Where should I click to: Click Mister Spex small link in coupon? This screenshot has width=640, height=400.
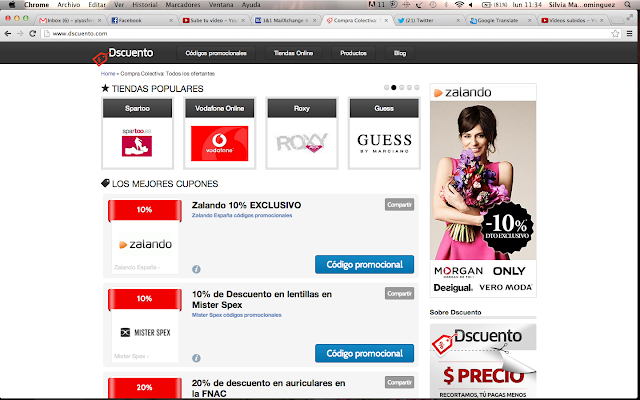131,356
